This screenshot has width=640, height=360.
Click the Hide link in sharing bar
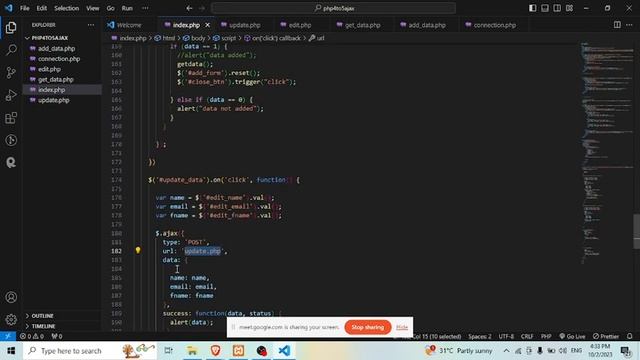point(402,327)
